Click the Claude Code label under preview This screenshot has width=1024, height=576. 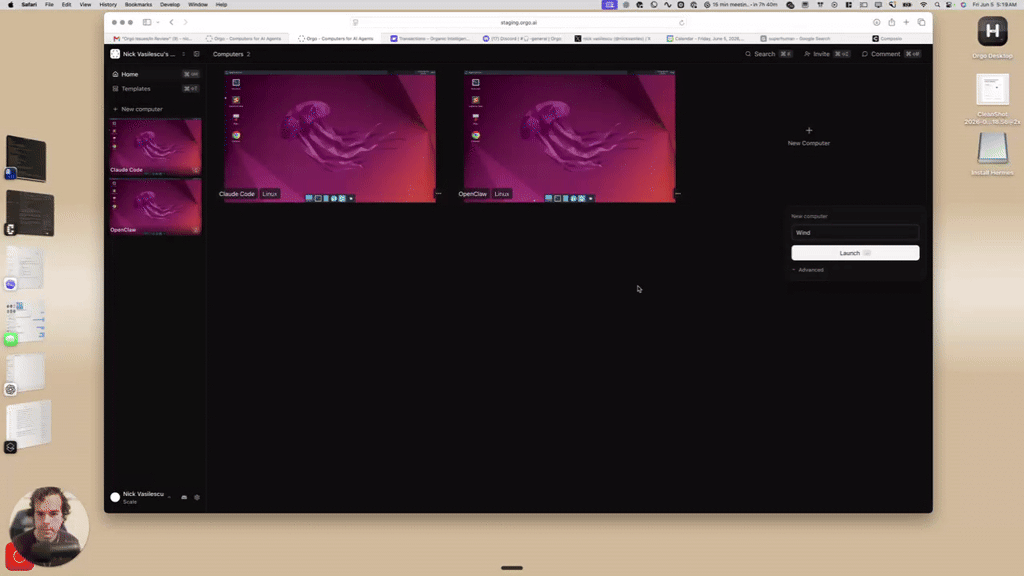236,194
